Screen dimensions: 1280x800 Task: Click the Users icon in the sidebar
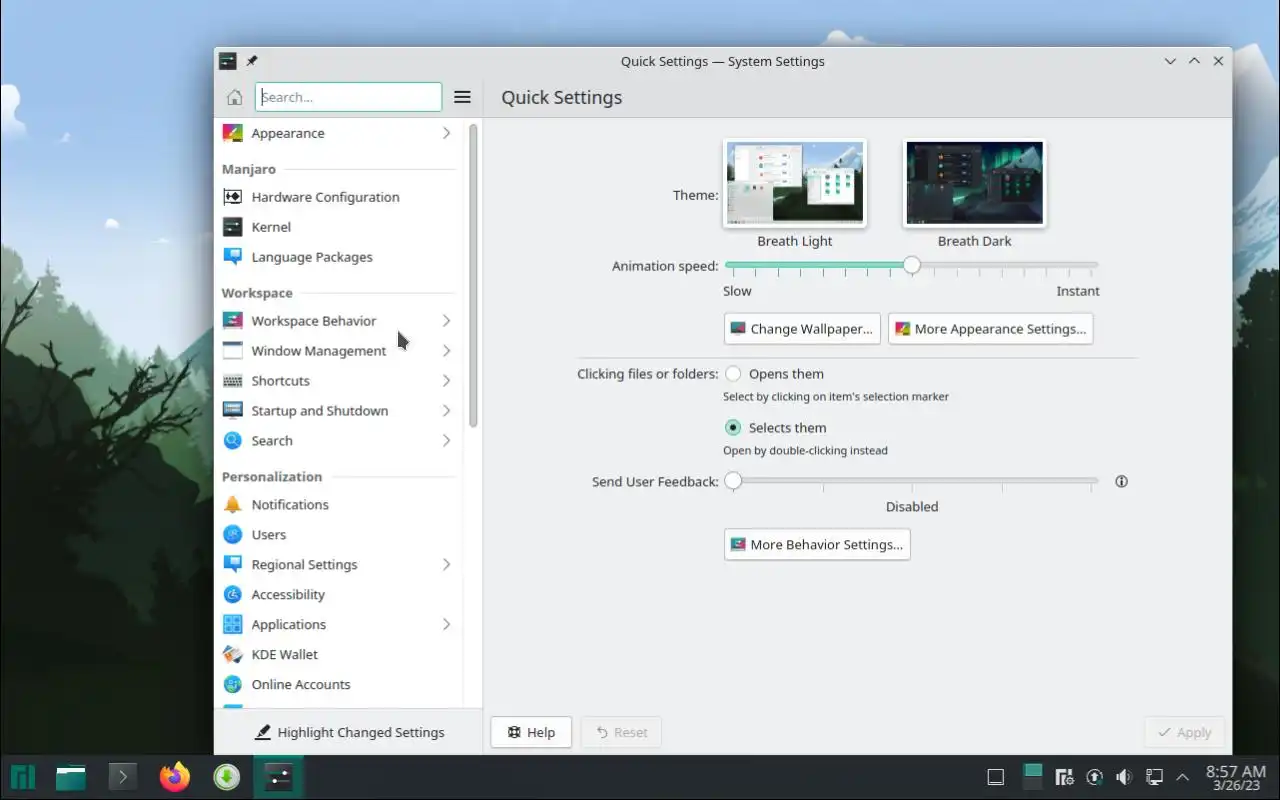tap(232, 535)
